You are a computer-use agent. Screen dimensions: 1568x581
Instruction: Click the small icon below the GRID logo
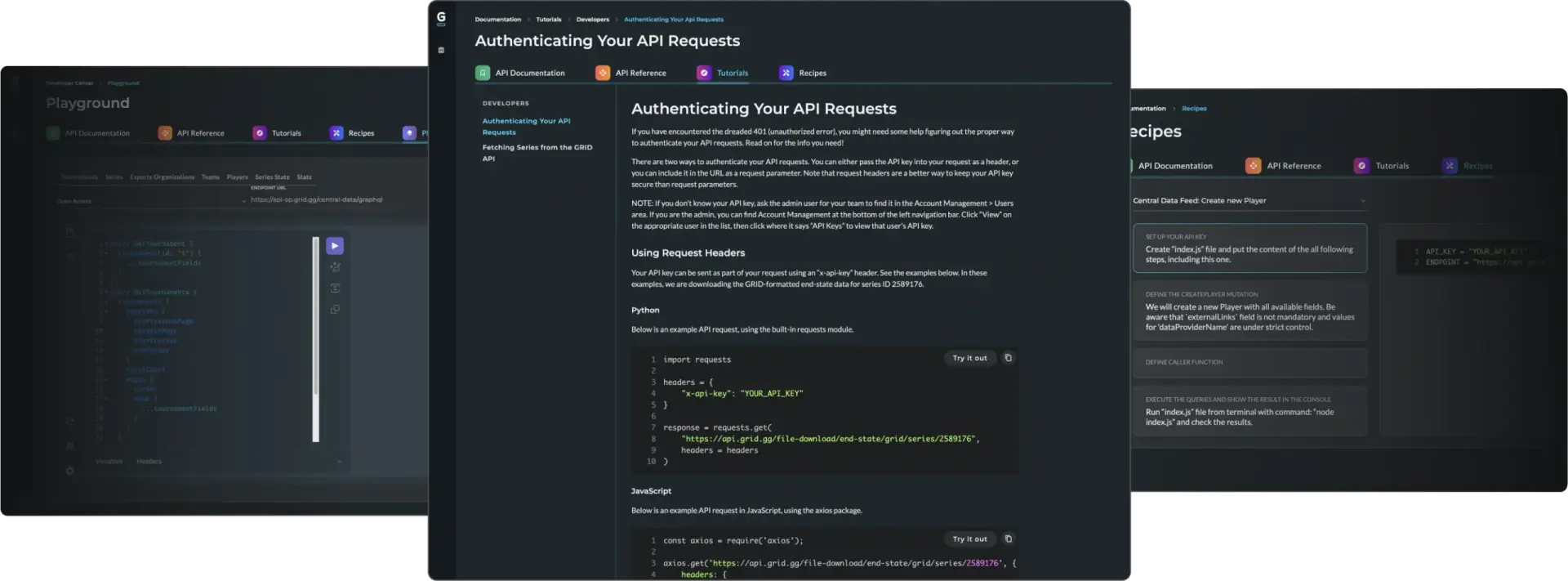coord(441,51)
